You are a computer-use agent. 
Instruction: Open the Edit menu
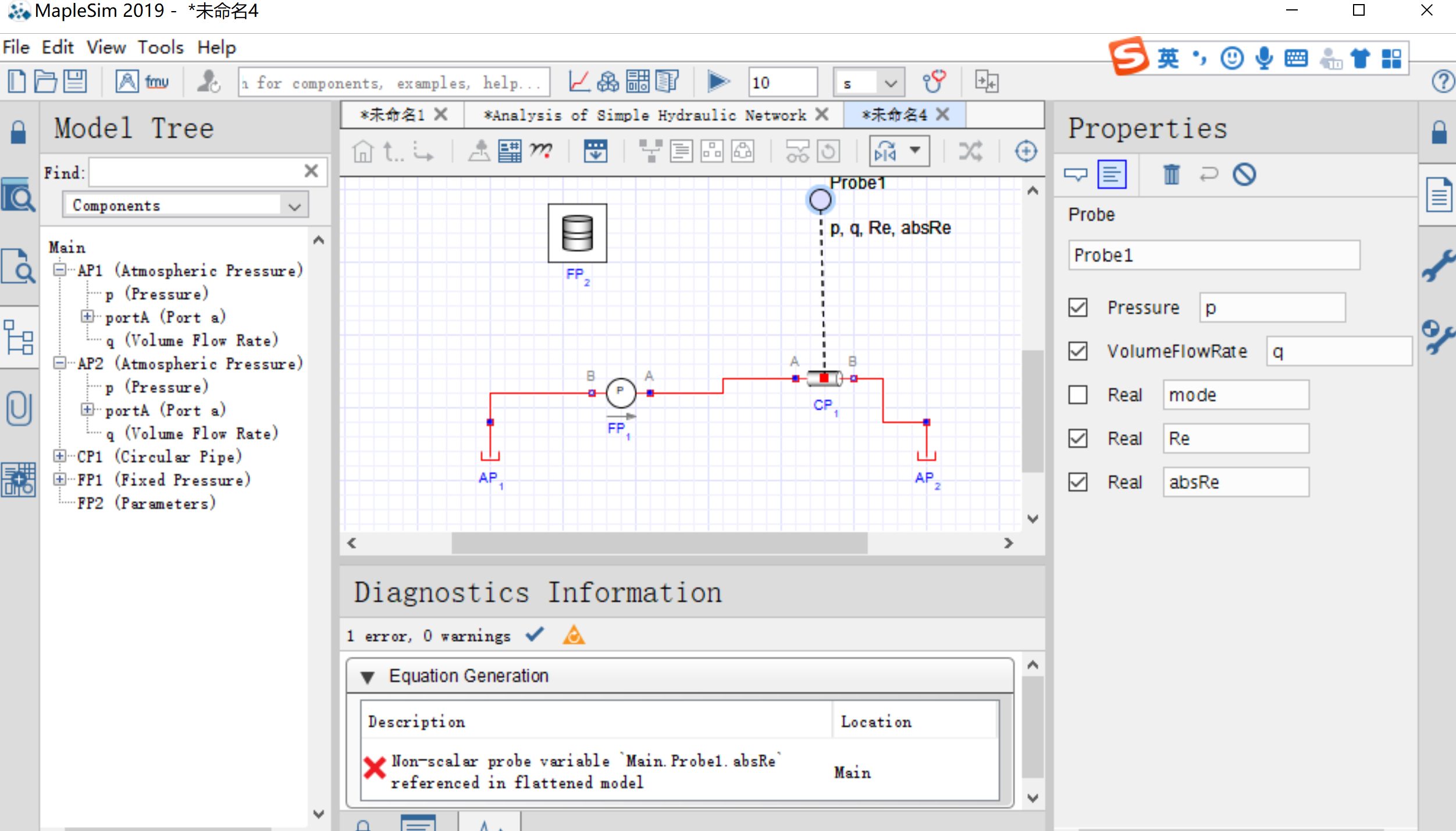(x=58, y=47)
